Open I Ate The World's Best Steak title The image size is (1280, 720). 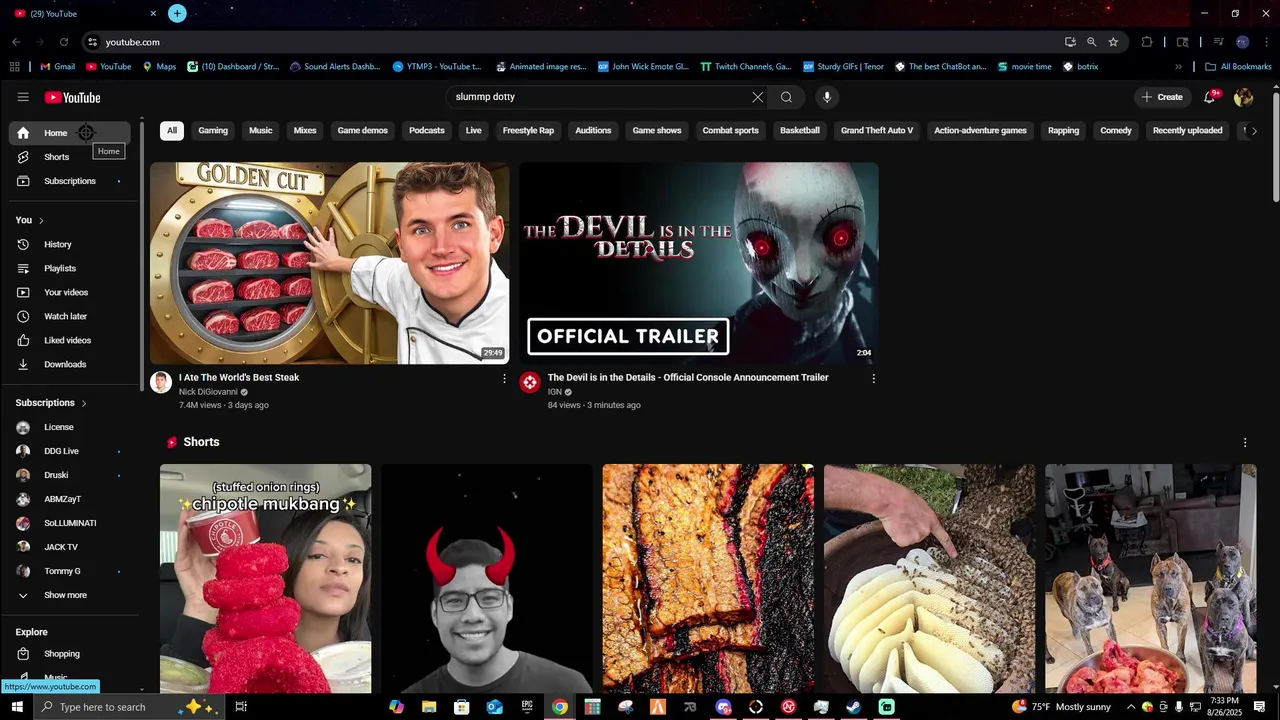click(239, 378)
